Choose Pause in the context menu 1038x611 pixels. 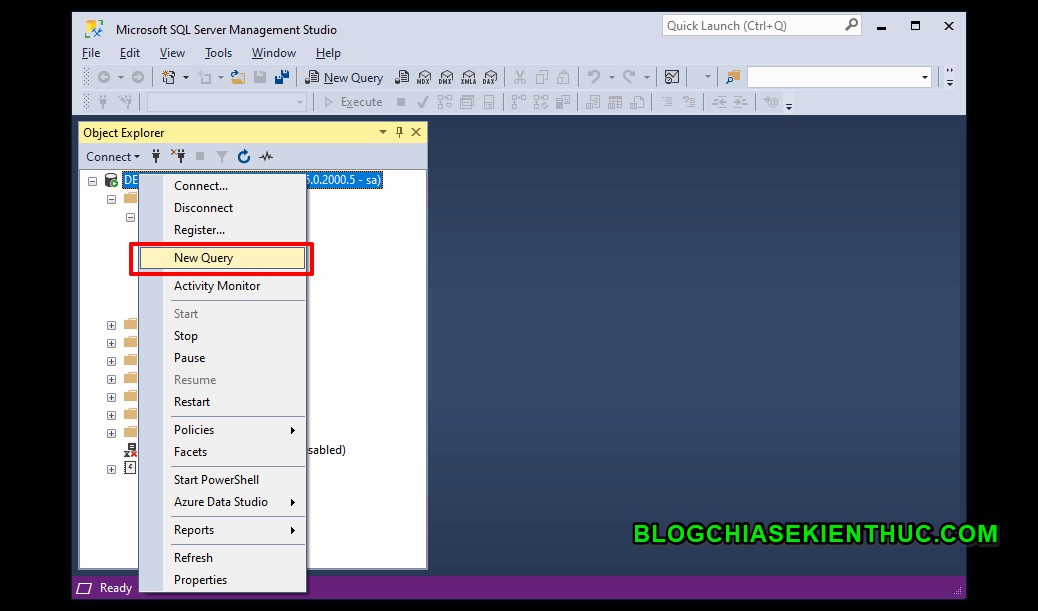222,357
